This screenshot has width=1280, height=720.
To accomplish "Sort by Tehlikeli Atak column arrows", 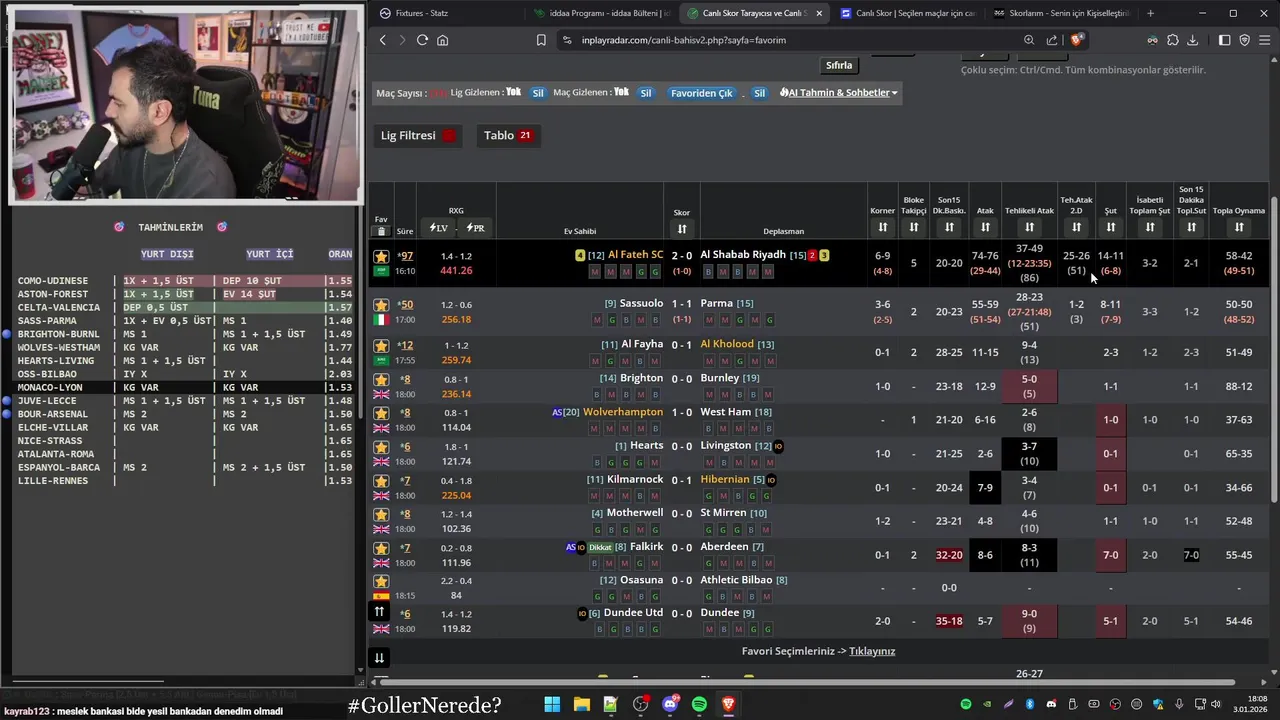I will click(1029, 228).
